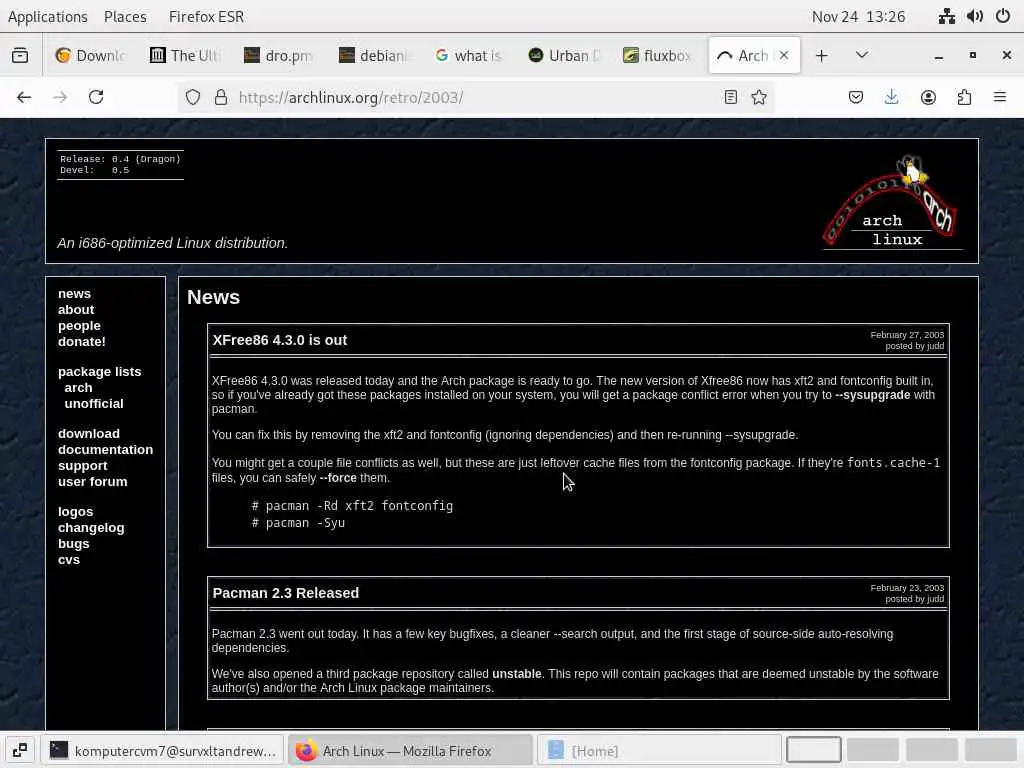The height and width of the screenshot is (768, 1024).
Task: Open the documentation sidebar link
Action: tap(105, 449)
